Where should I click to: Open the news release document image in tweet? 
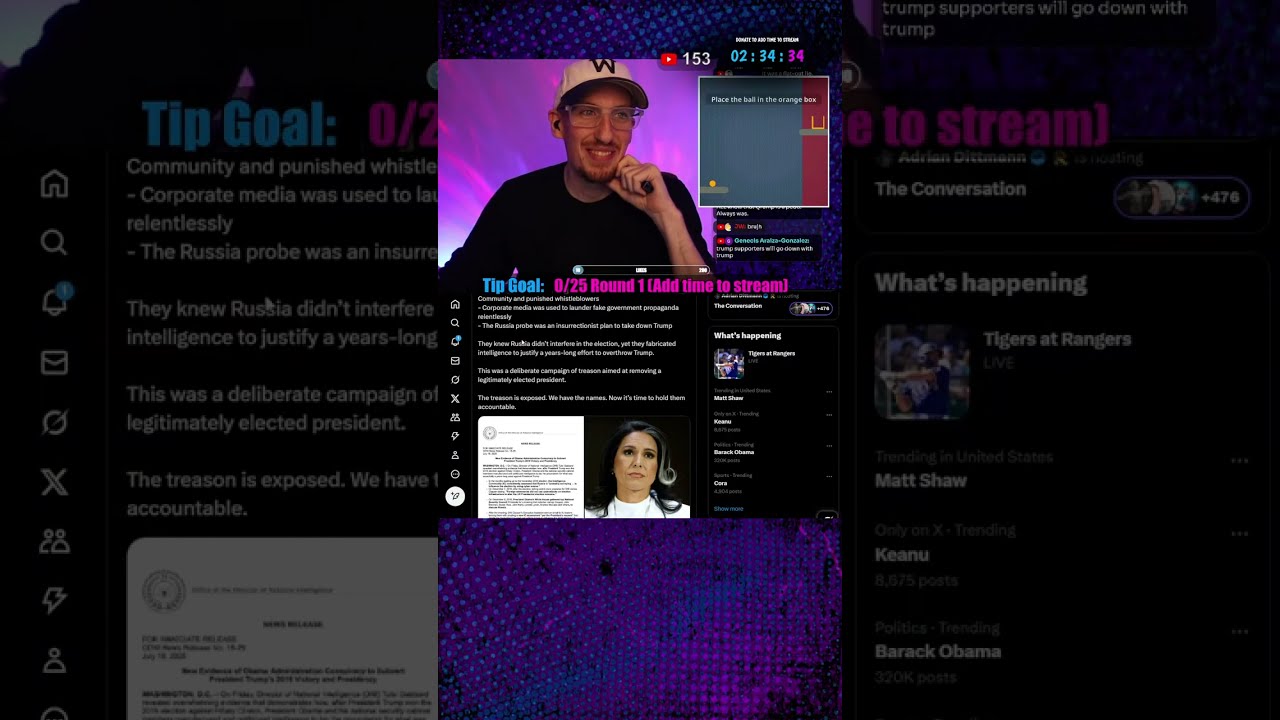pyautogui.click(x=531, y=467)
